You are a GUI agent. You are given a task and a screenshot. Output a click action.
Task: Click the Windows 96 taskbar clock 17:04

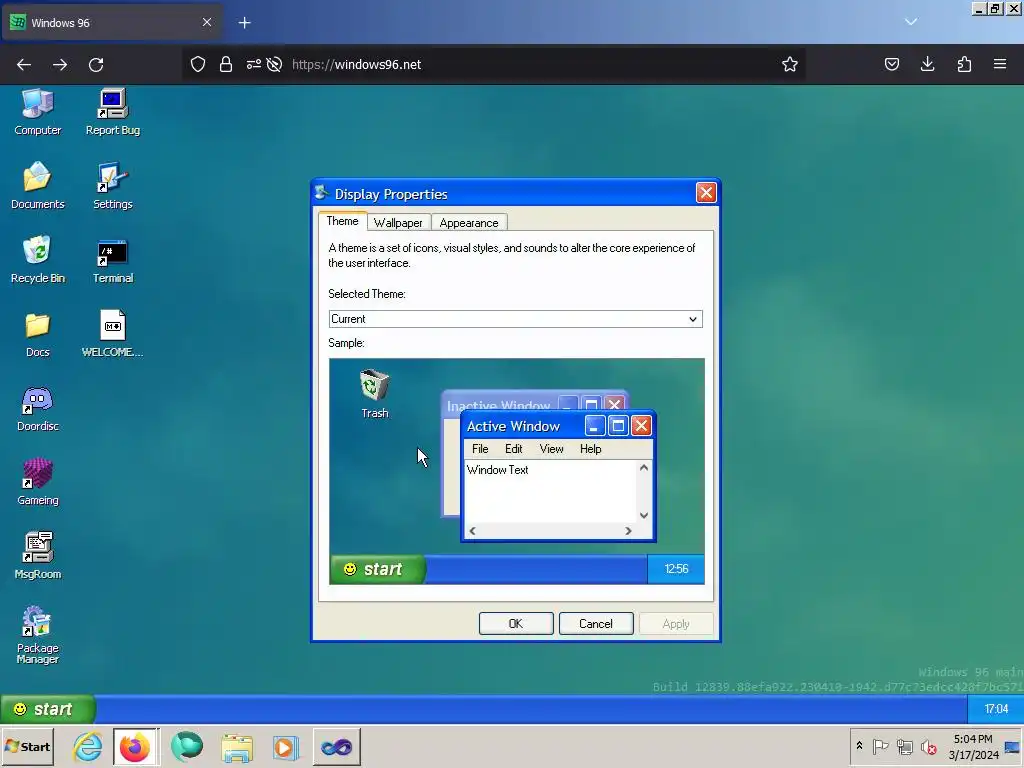point(996,709)
